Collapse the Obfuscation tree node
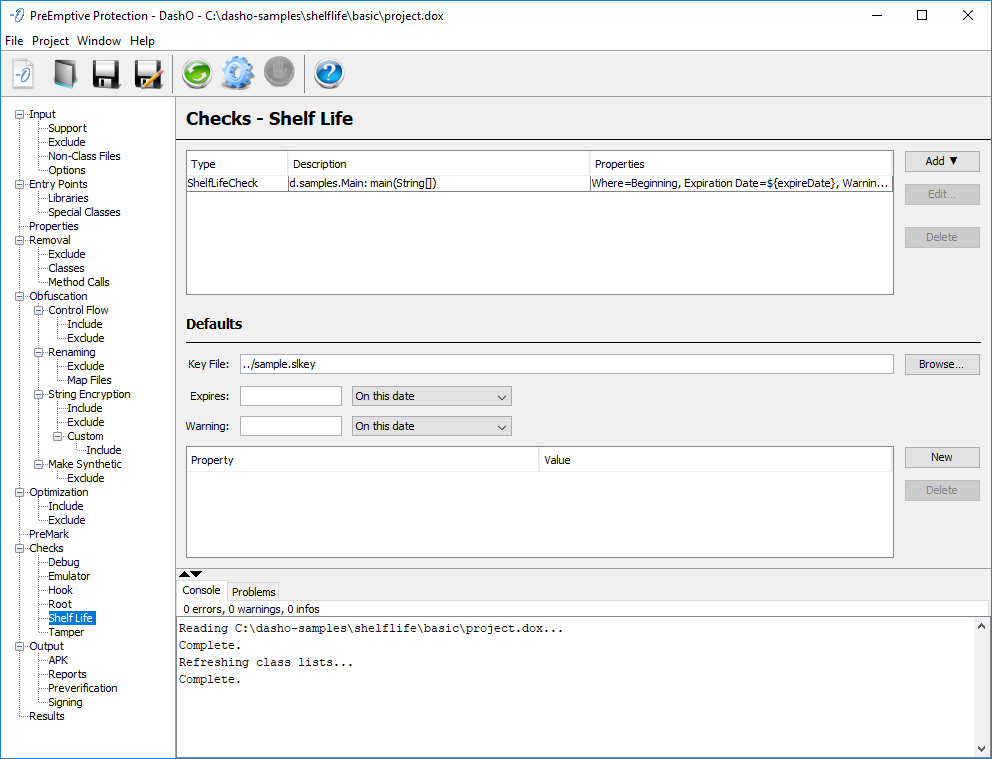This screenshot has width=992, height=759. [x=20, y=296]
